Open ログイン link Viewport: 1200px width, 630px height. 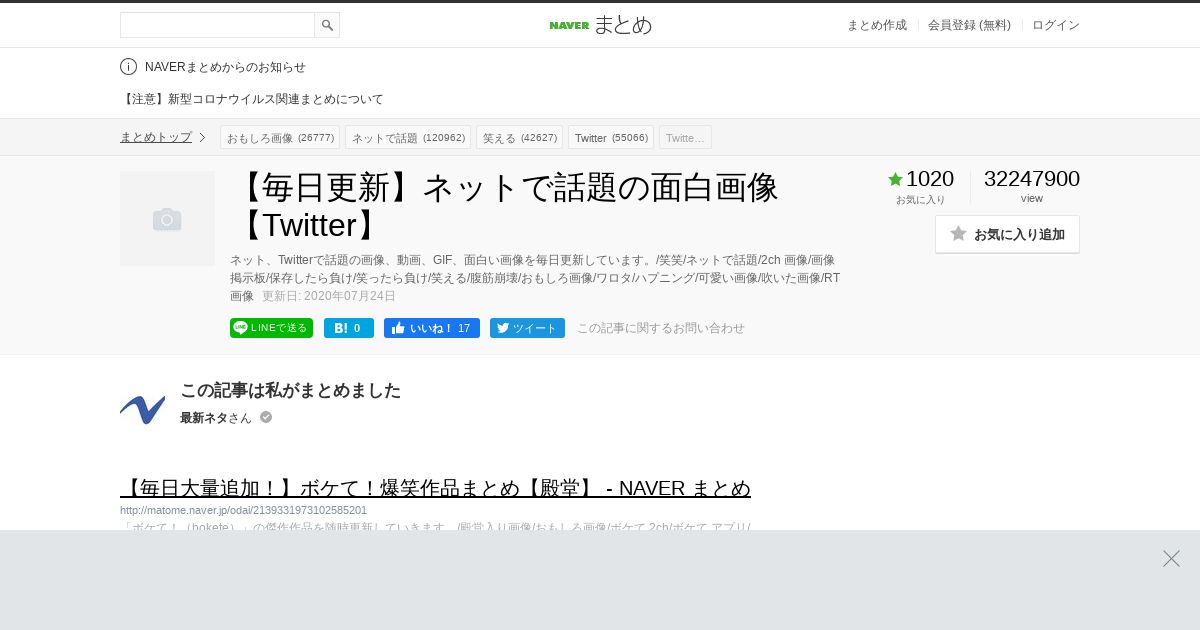click(1056, 25)
